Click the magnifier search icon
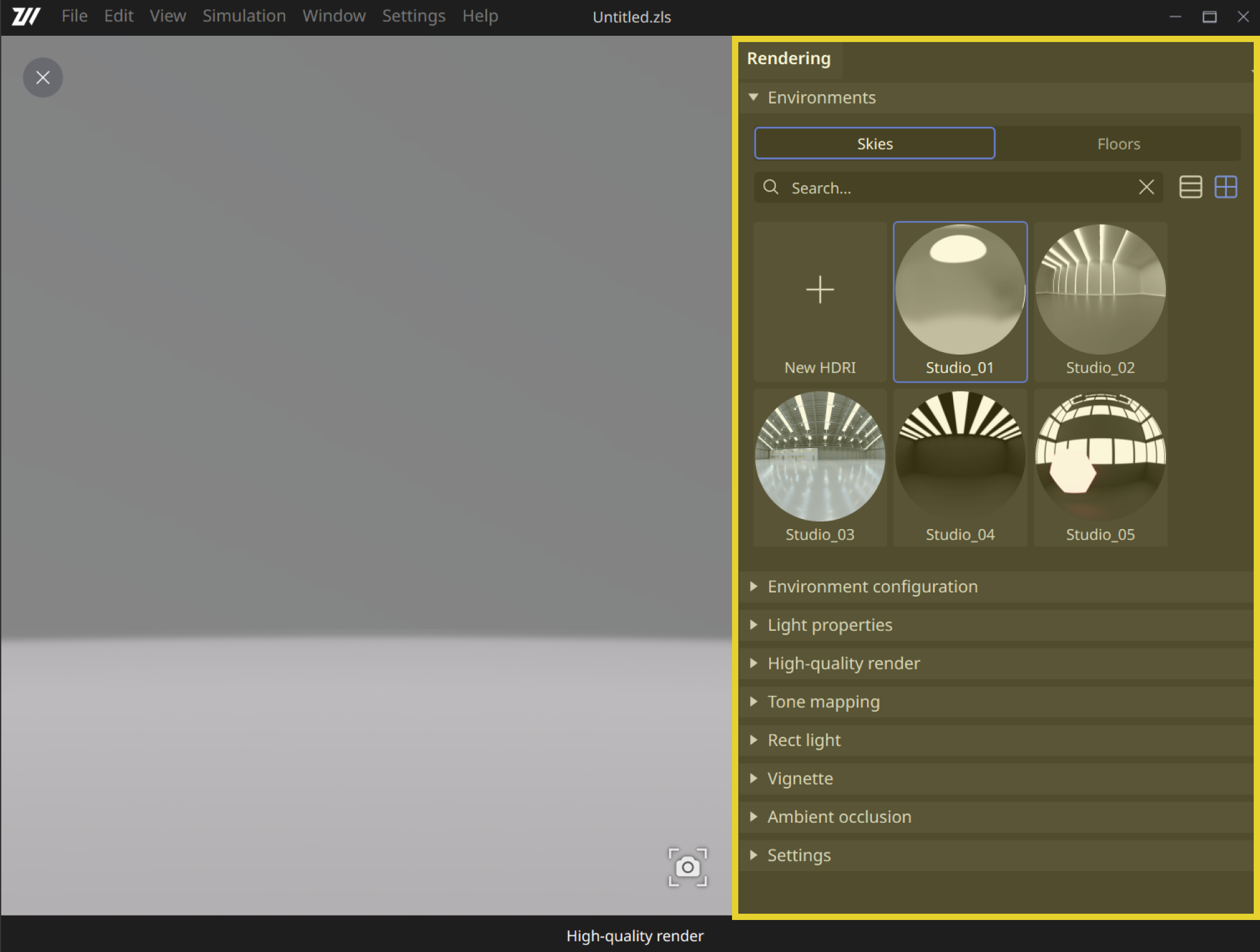The height and width of the screenshot is (952, 1260). [x=771, y=187]
